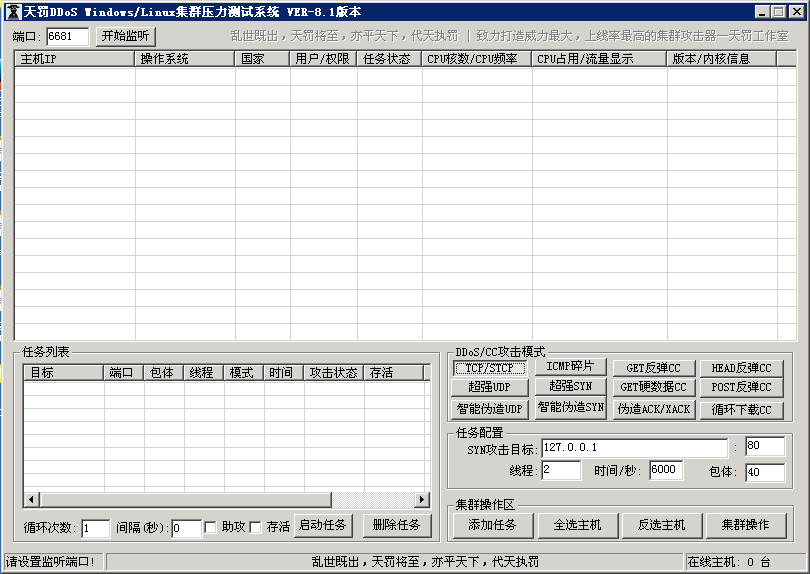
Task: Click the 模式 header in task list
Action: [x=244, y=373]
